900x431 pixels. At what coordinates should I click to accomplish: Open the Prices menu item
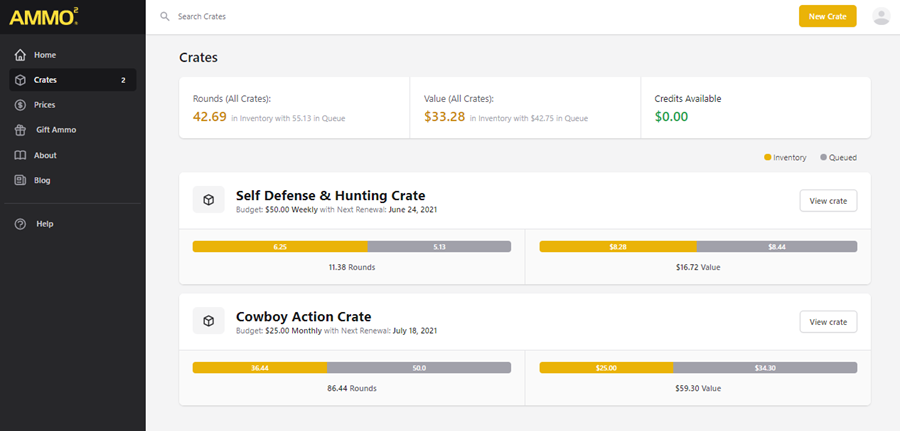[x=44, y=105]
